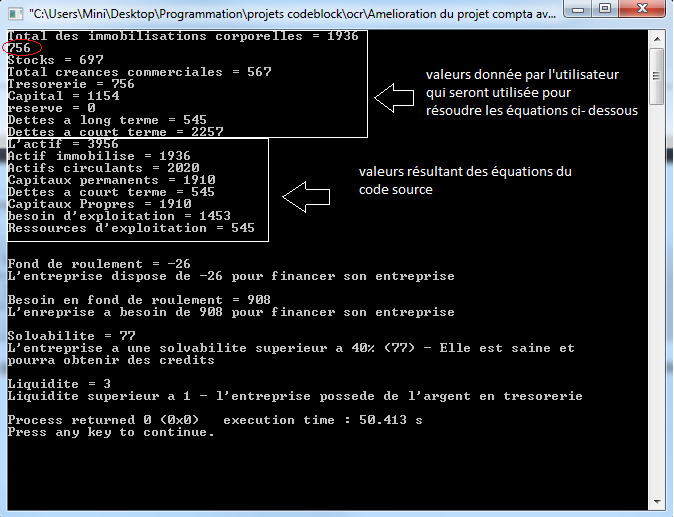
Task: Click the 'Tresorerie = 756' line
Action: (71, 84)
